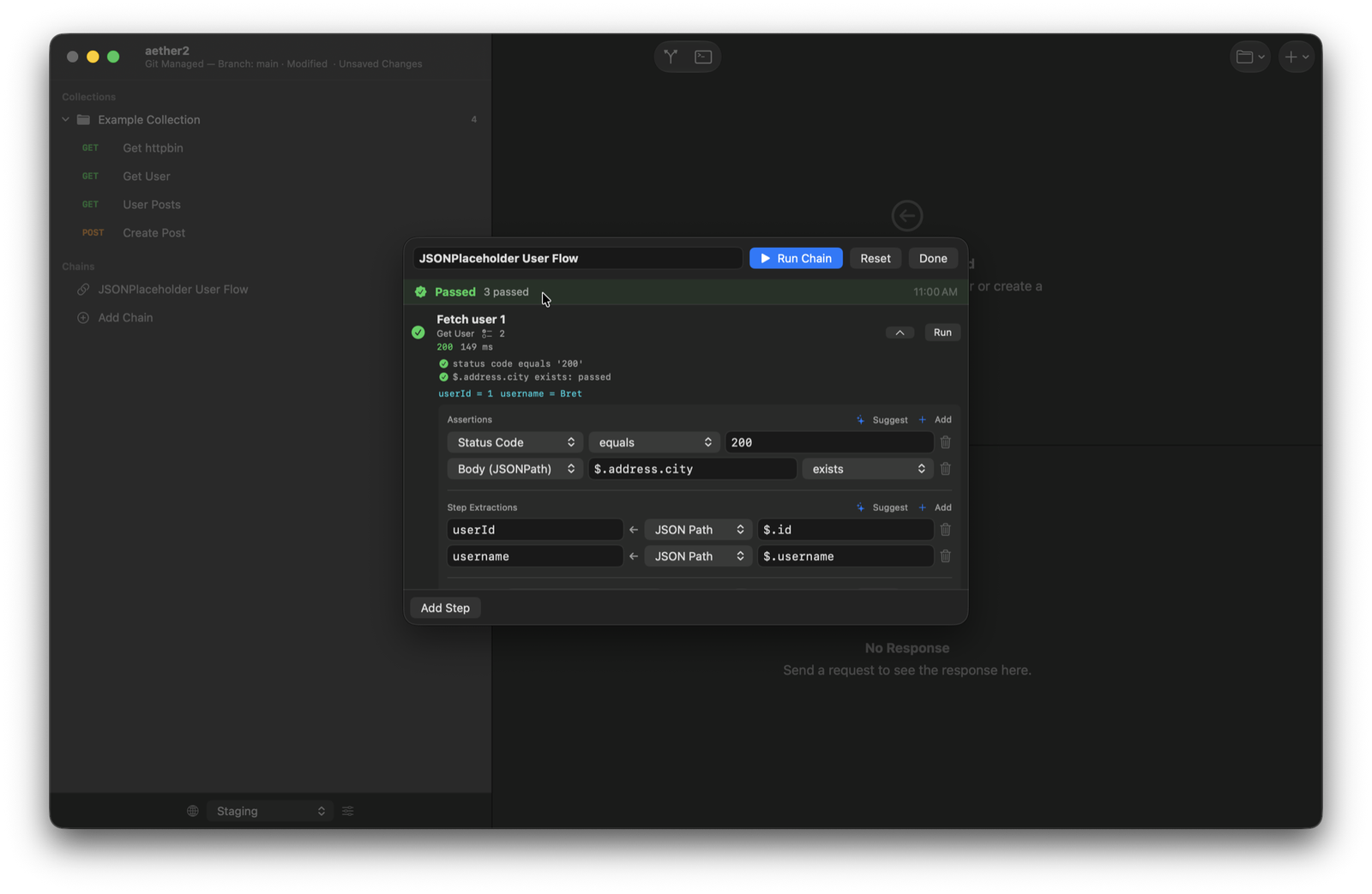Image resolution: width=1372 pixels, height=894 pixels.
Task: Open the JSON Path dropdown for username
Action: pyautogui.click(x=698, y=556)
